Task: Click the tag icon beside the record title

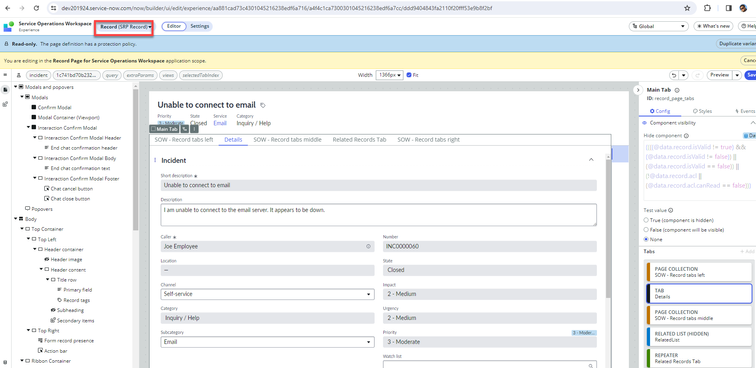Action: click(263, 105)
